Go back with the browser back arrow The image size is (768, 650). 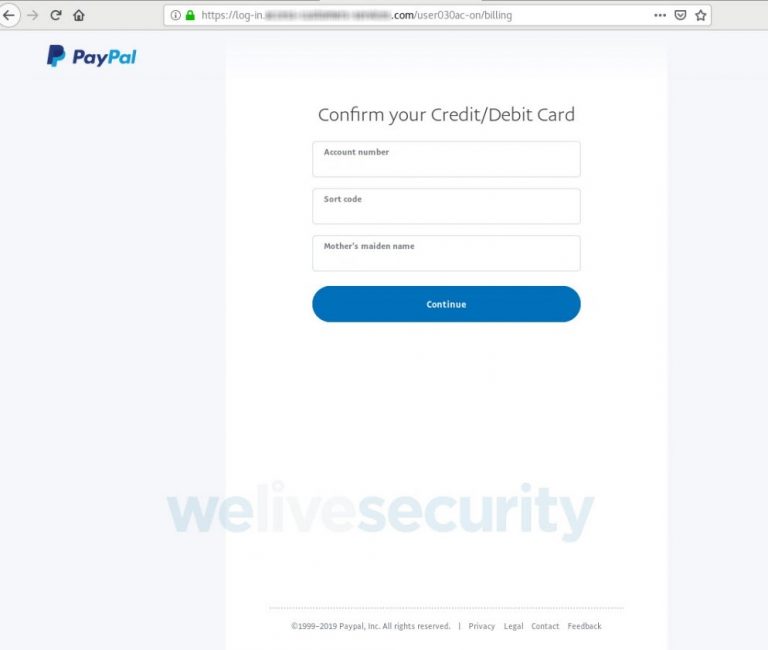click(x=9, y=15)
